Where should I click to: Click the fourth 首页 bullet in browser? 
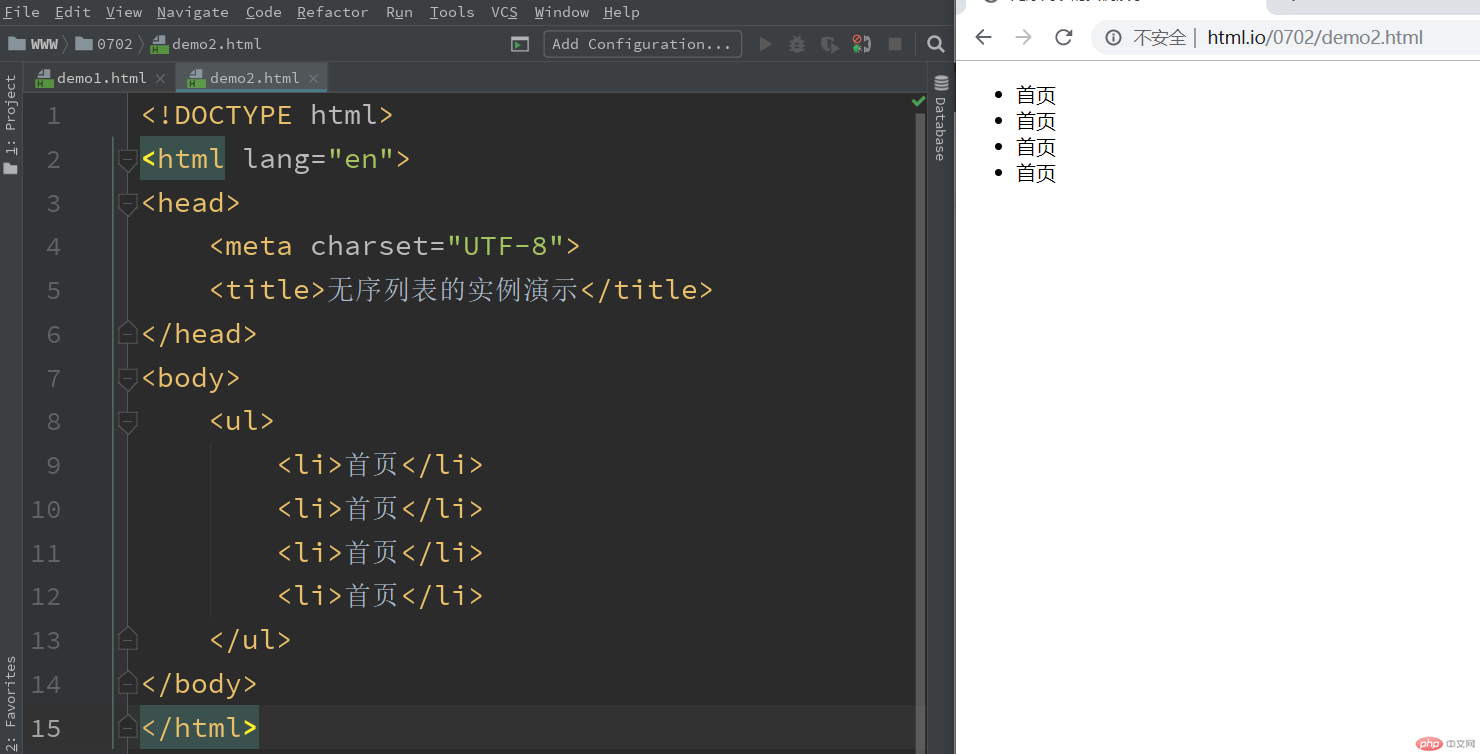click(x=1036, y=173)
